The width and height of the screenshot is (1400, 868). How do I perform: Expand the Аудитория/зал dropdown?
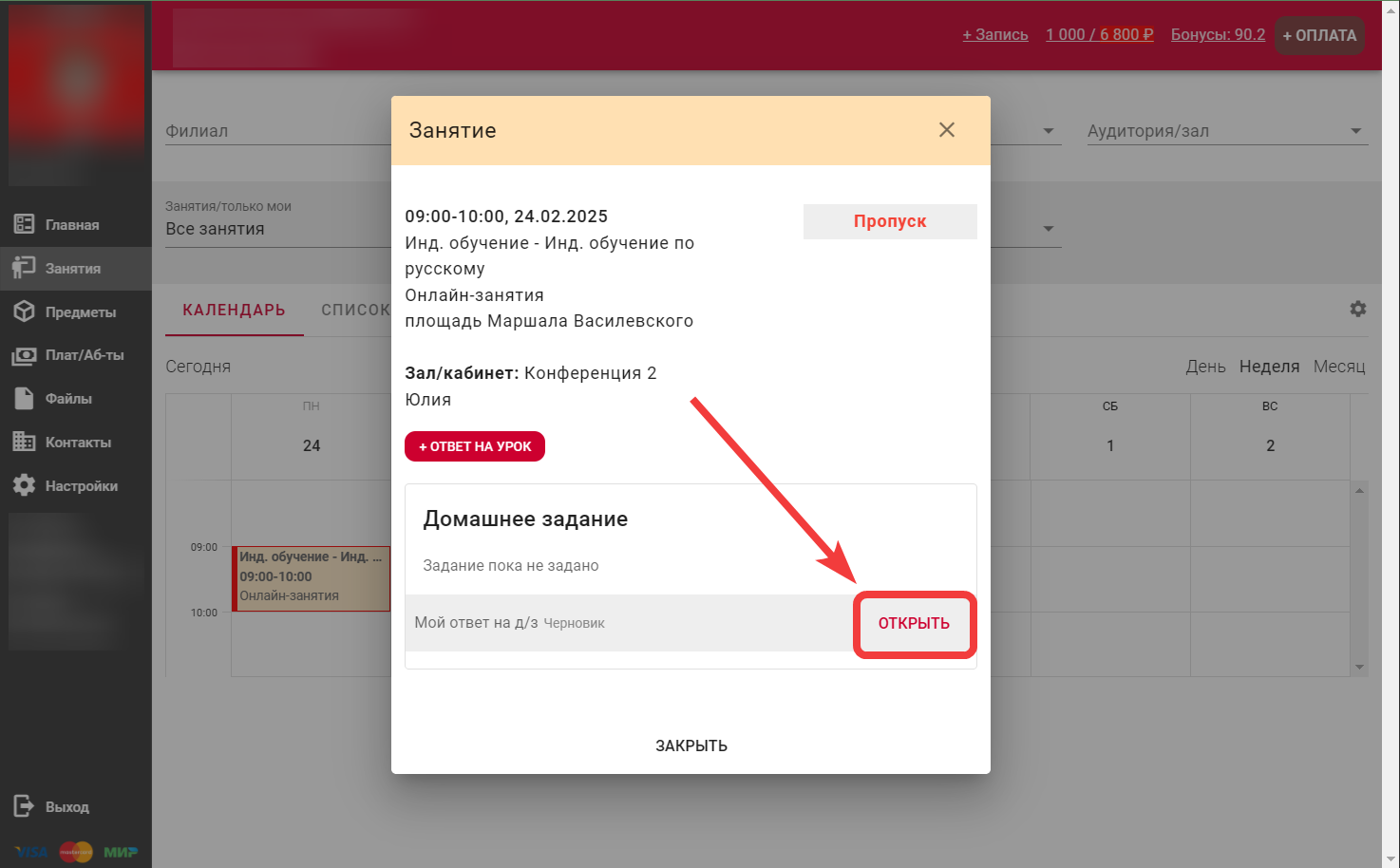[1355, 131]
